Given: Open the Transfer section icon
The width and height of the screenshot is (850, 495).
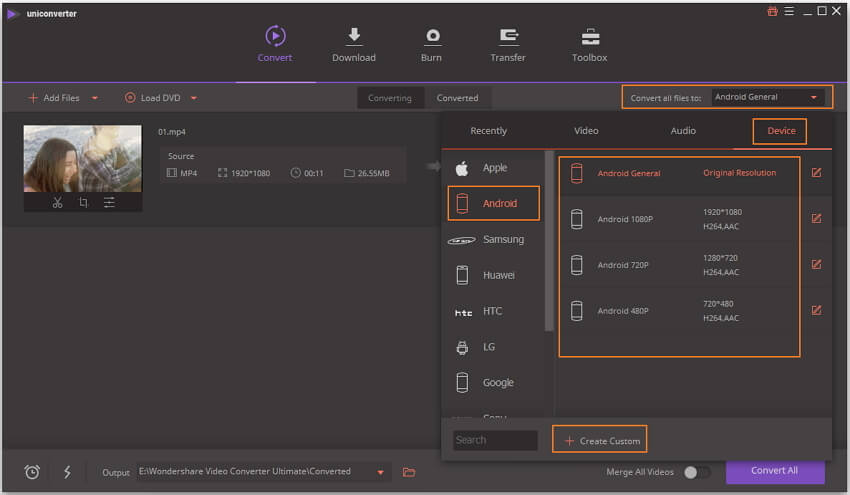Looking at the screenshot, I should (508, 36).
